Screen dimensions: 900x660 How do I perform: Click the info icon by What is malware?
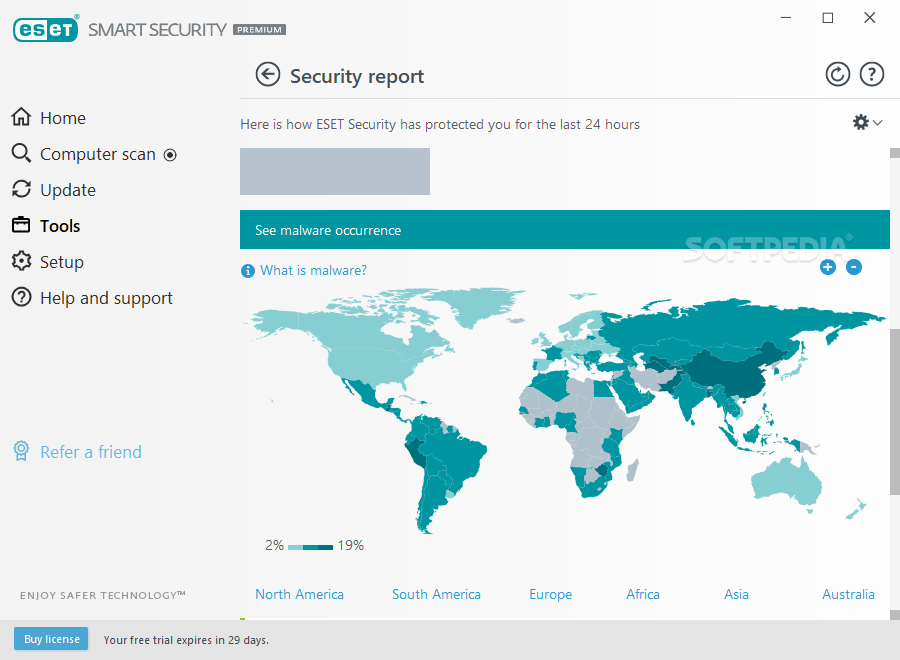247,271
